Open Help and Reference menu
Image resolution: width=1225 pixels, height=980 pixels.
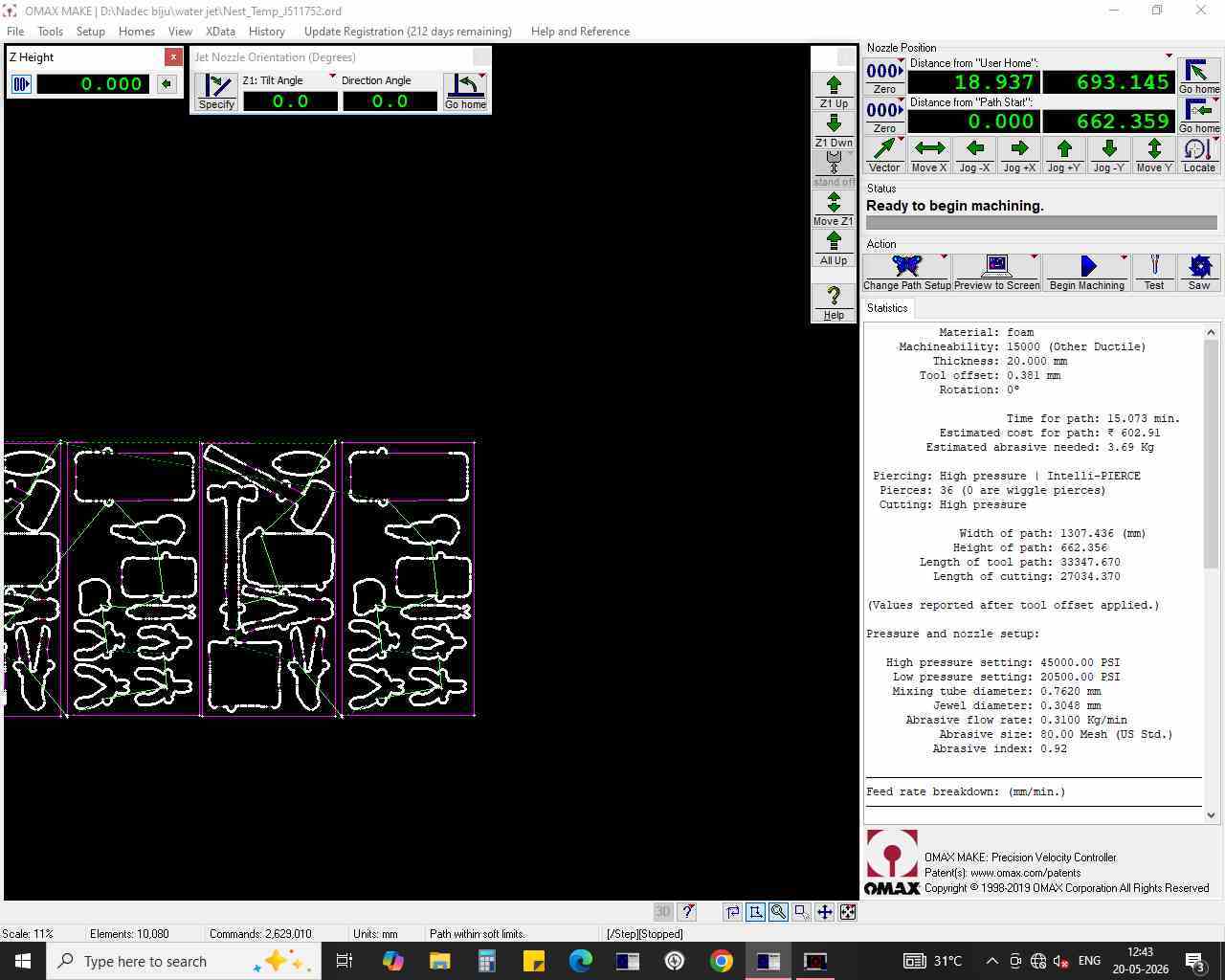tap(580, 32)
